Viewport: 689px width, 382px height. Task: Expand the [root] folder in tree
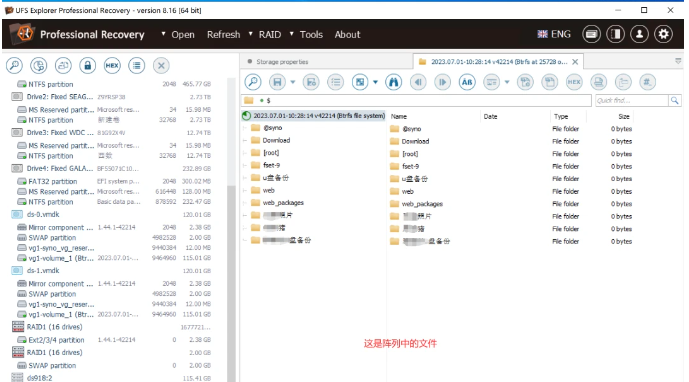[x=245, y=153]
